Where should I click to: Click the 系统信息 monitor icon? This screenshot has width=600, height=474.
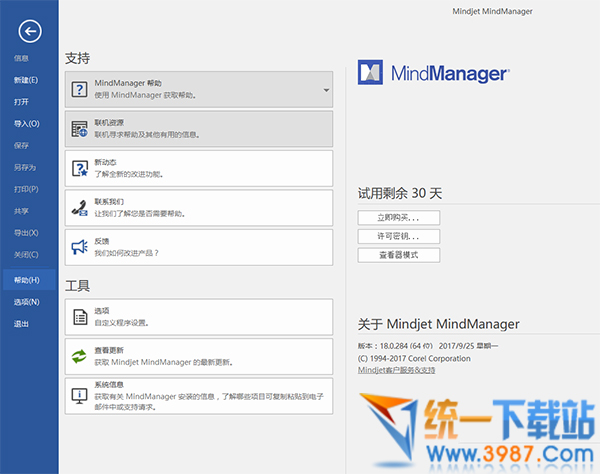(80, 395)
